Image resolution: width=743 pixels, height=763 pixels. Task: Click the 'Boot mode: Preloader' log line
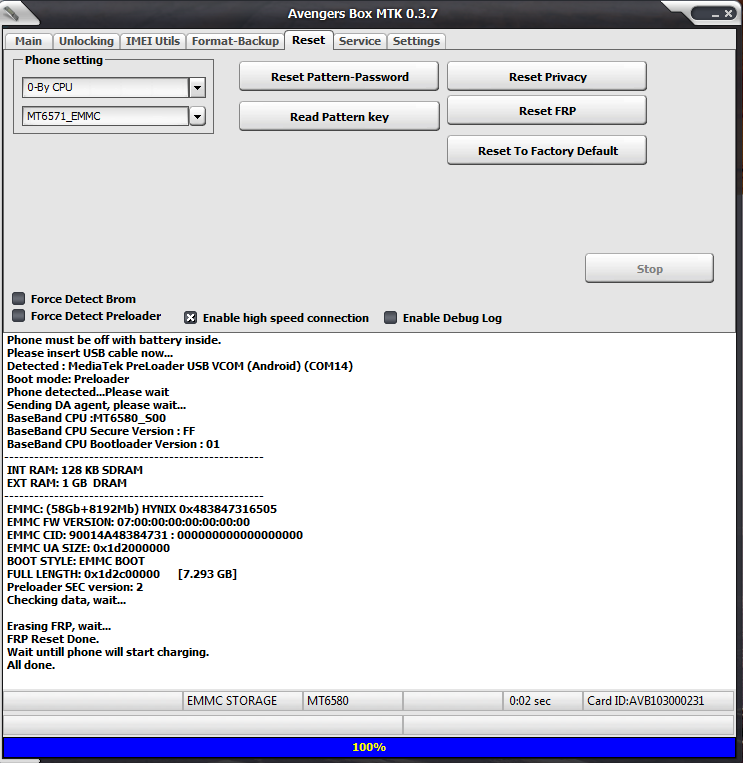[x=68, y=379]
